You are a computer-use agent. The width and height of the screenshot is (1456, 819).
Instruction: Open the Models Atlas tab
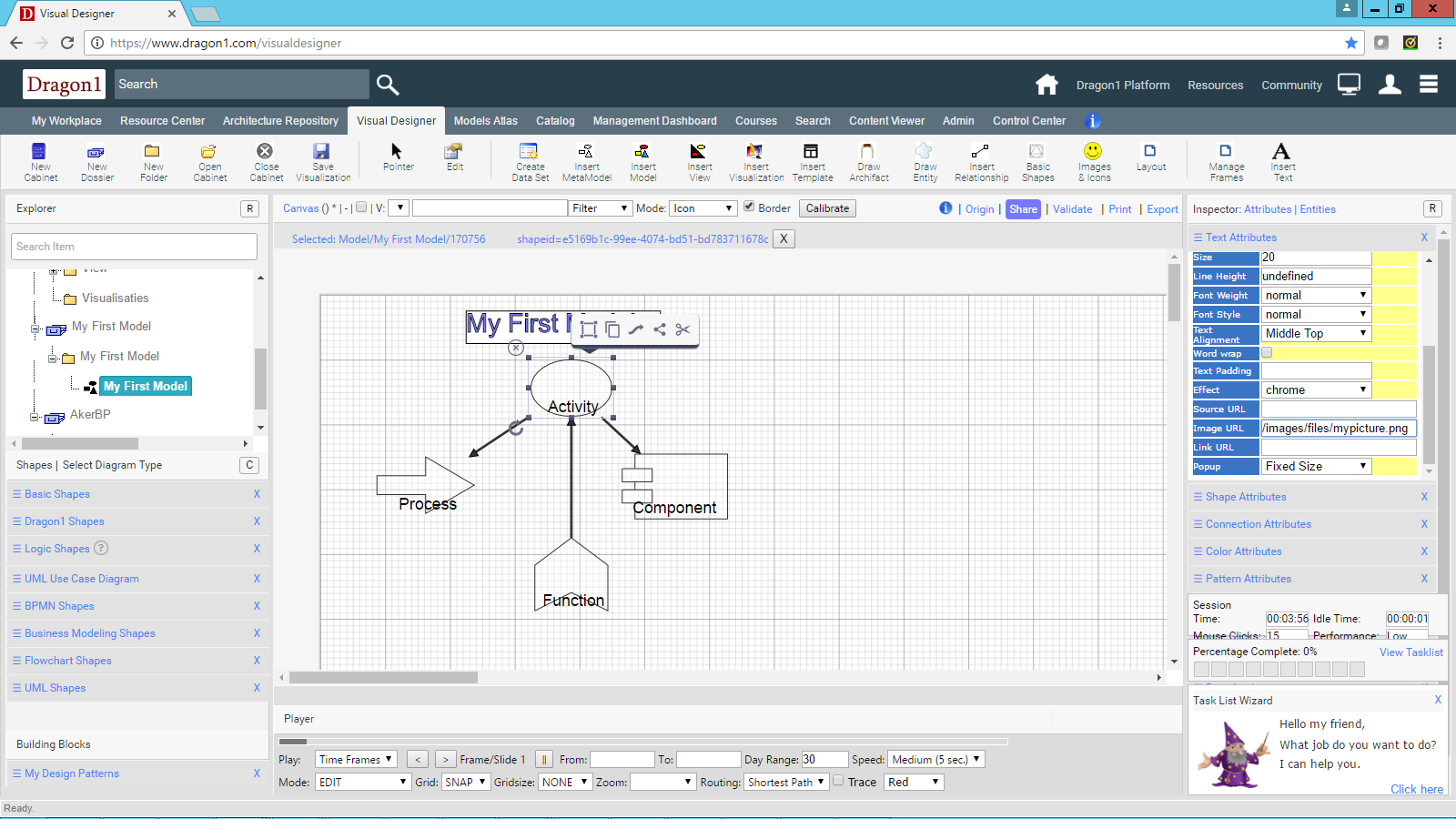tap(486, 121)
